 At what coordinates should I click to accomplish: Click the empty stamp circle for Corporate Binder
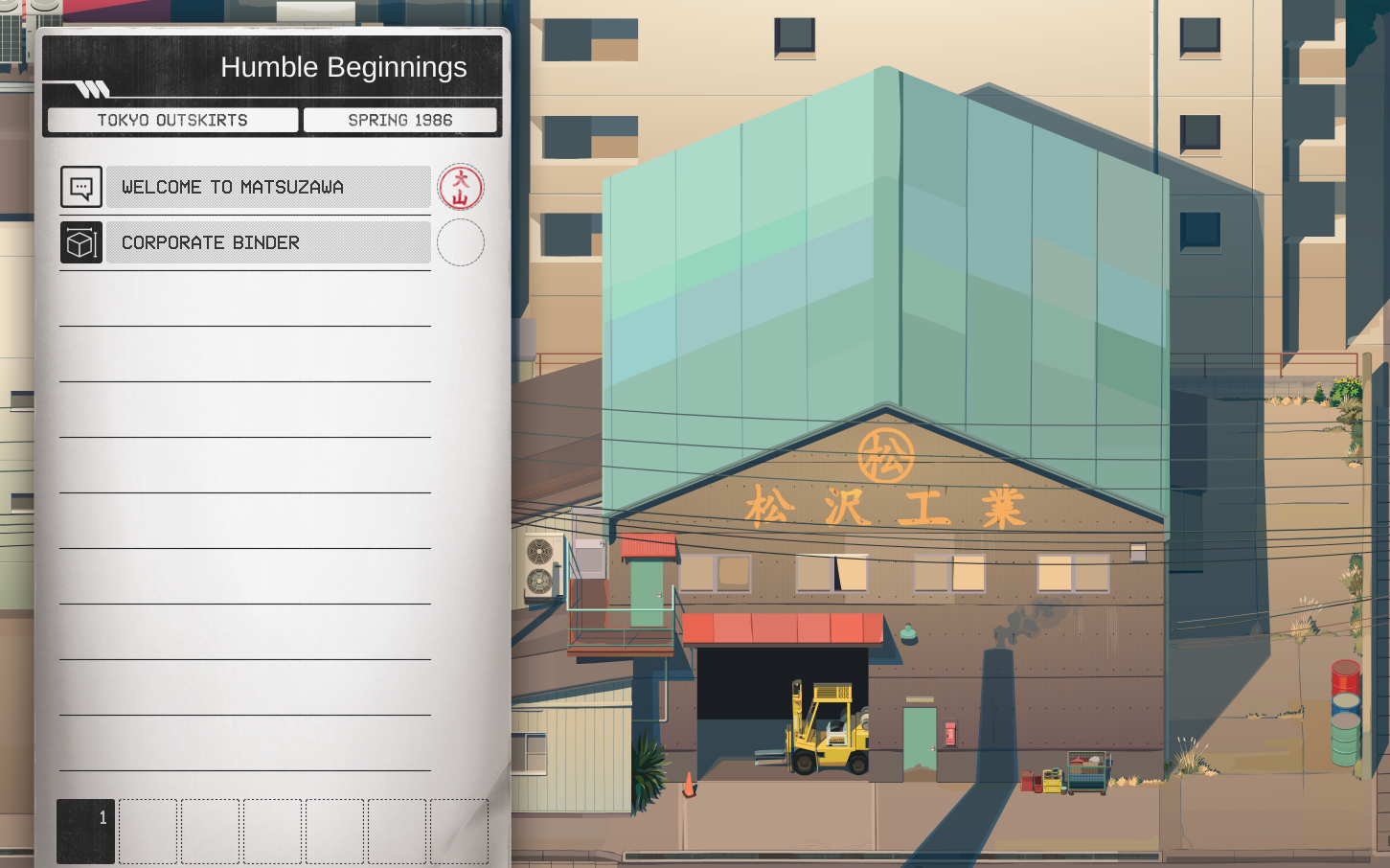point(461,242)
